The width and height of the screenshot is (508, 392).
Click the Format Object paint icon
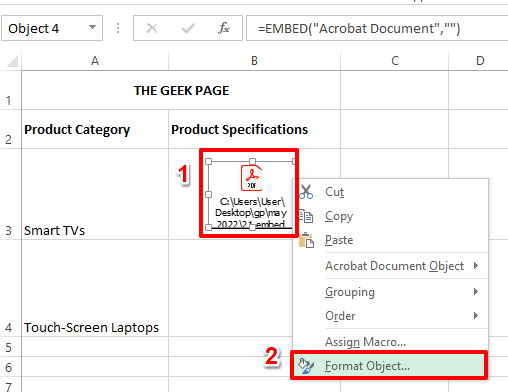(x=306, y=366)
